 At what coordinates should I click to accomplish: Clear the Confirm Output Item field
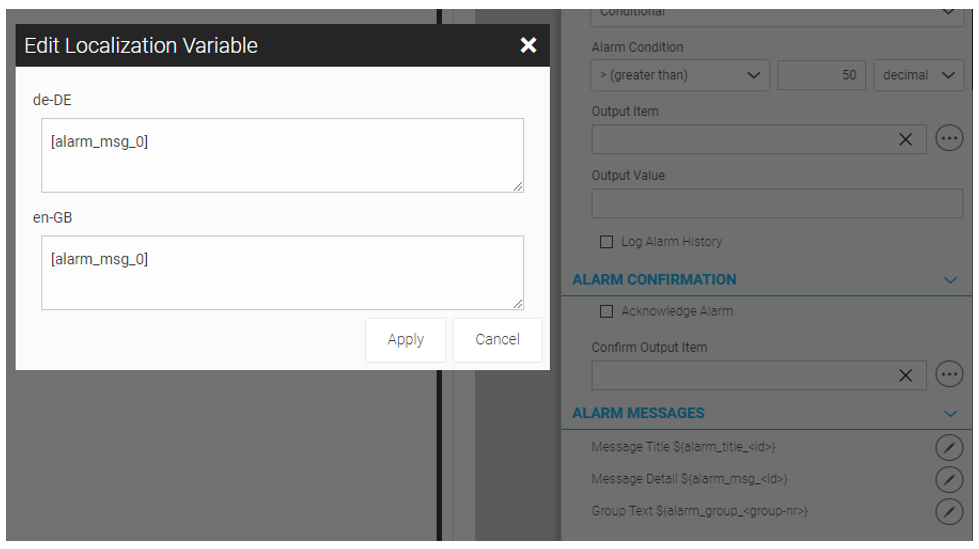[x=906, y=374]
